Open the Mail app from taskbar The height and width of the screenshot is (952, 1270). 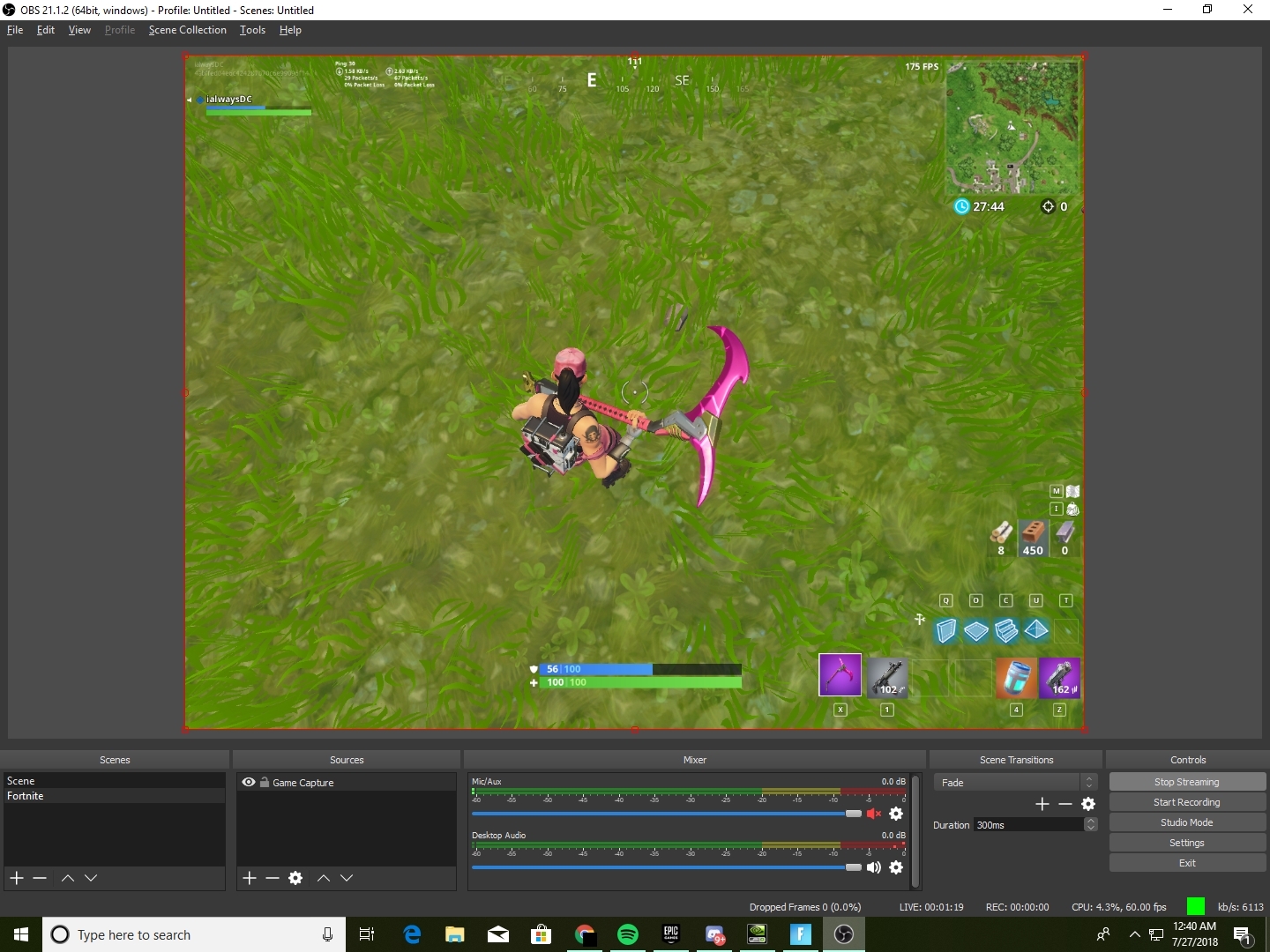point(498,934)
